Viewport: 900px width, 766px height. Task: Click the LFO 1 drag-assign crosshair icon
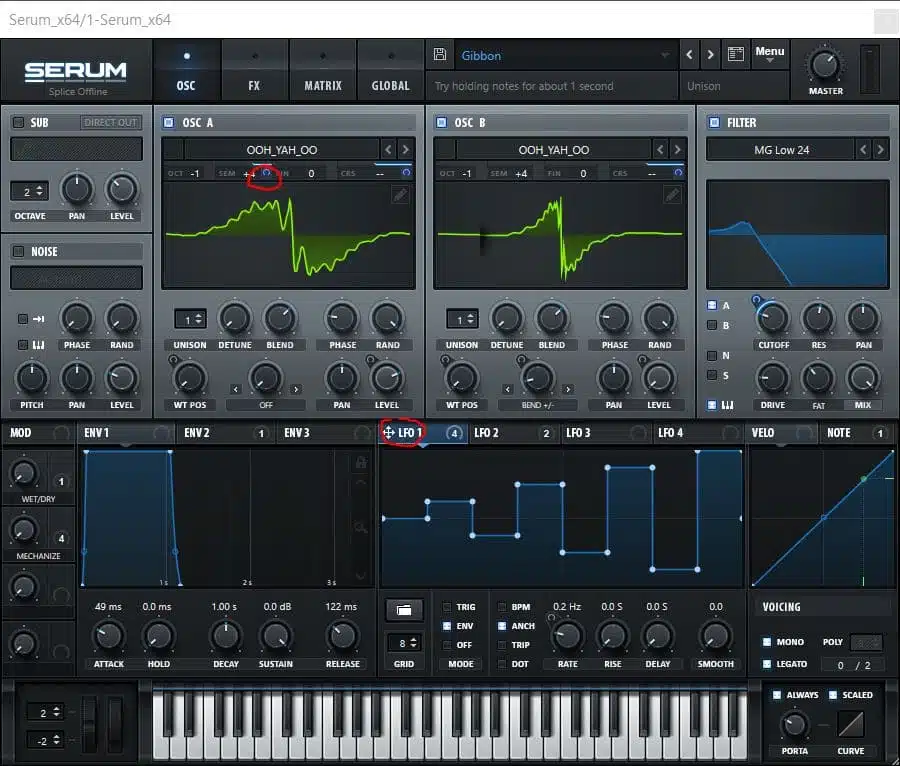coord(389,432)
